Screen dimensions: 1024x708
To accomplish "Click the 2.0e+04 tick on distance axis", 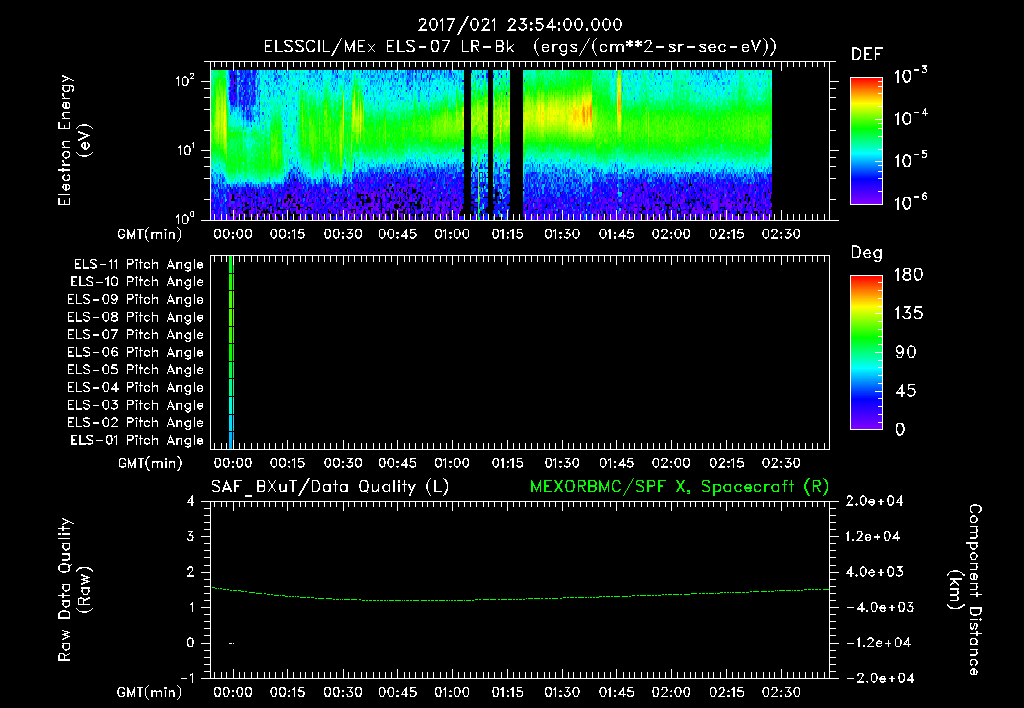I will tap(874, 501).
